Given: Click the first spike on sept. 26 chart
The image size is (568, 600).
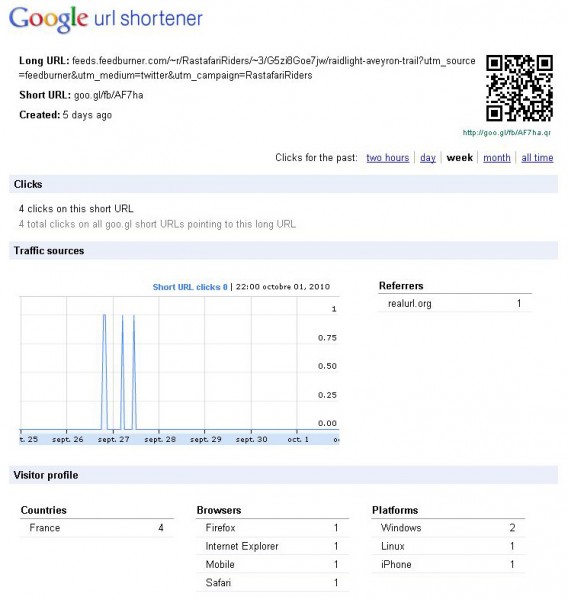Looking at the screenshot, I should (104, 372).
